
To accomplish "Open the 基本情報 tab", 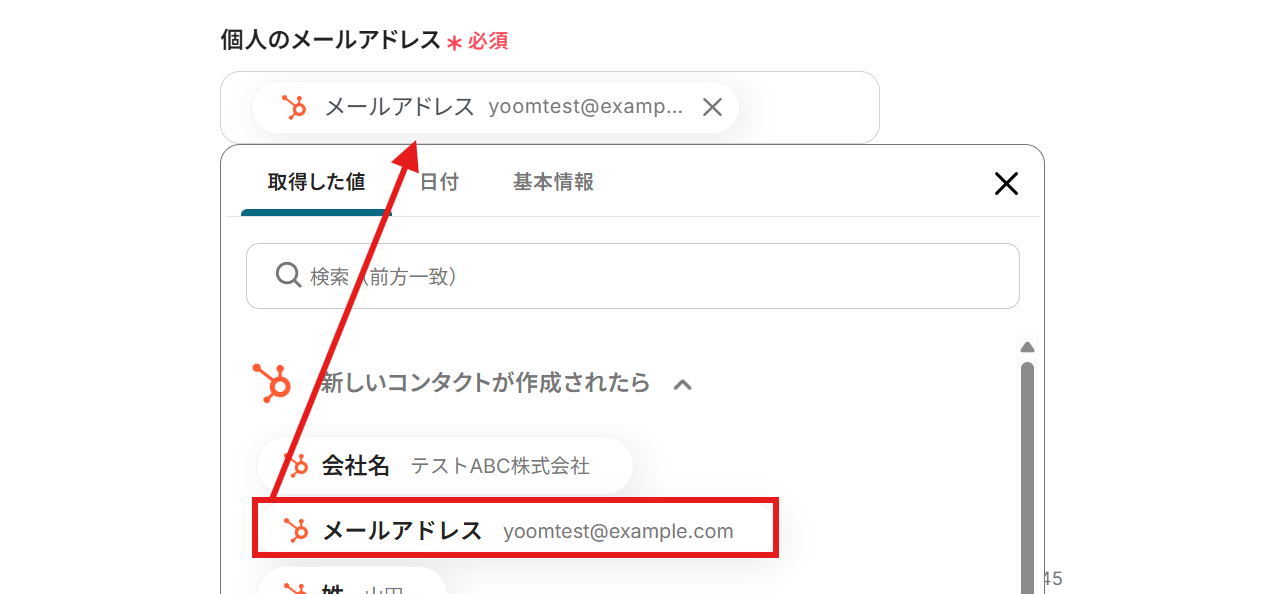I will (553, 182).
